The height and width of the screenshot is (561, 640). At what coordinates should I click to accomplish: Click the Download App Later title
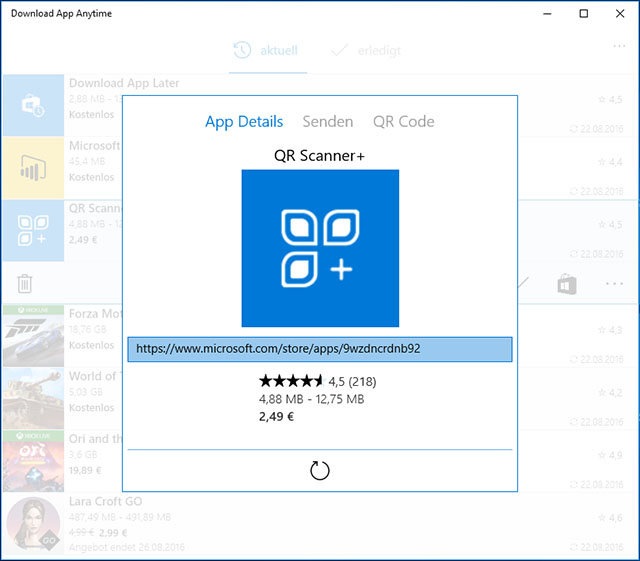[x=124, y=83]
